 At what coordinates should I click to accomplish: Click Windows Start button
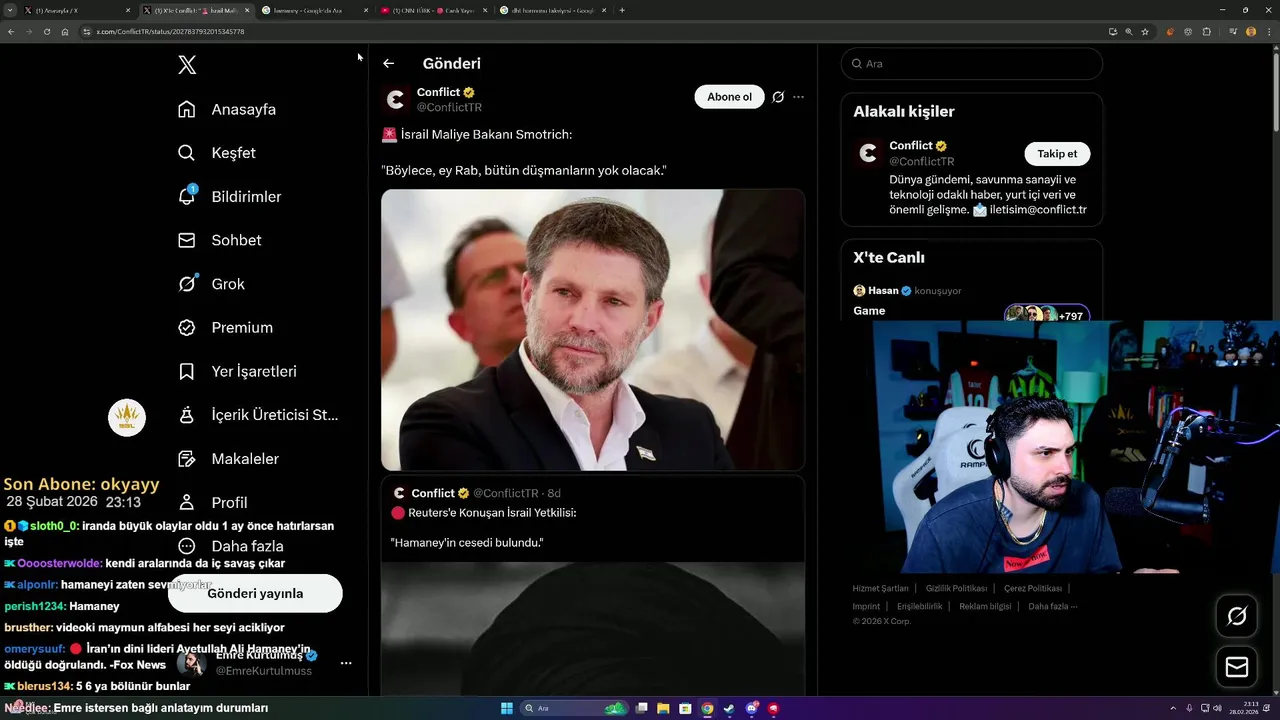(507, 708)
